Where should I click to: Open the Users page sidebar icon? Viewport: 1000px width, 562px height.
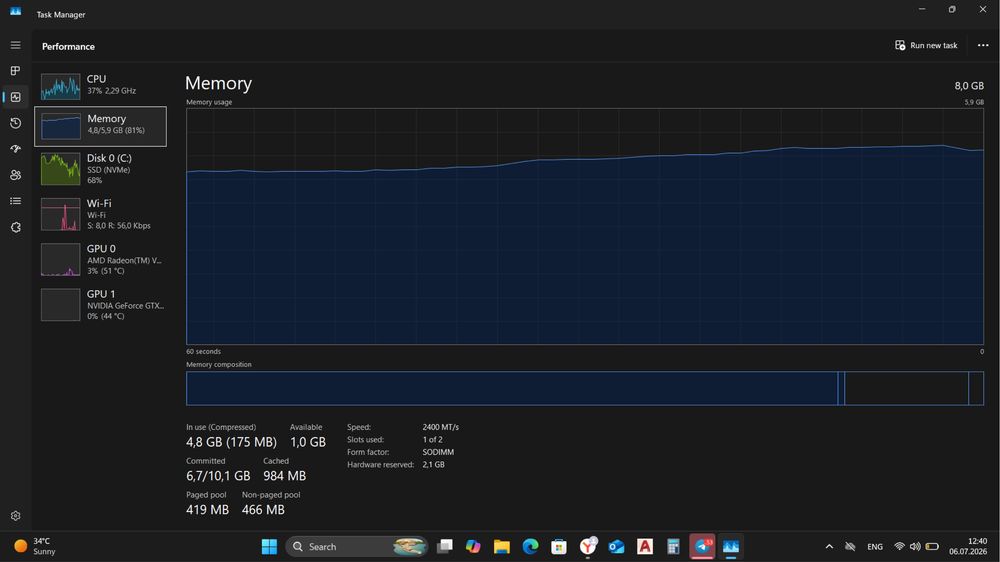[15, 175]
